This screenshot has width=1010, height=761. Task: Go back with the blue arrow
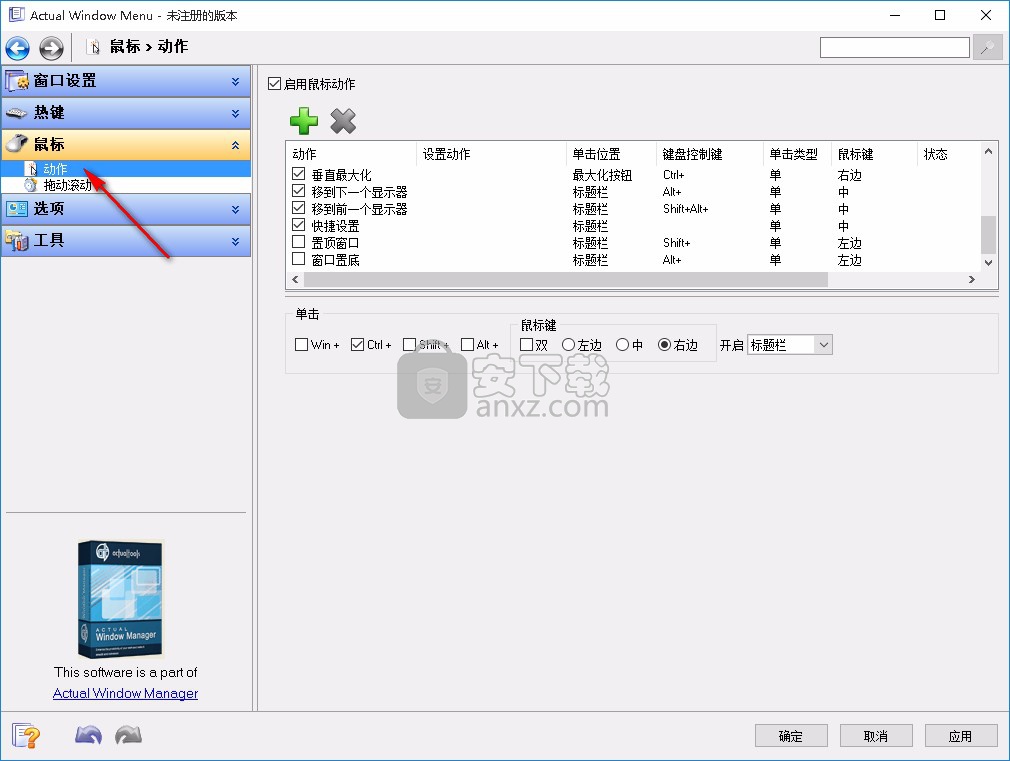point(17,48)
